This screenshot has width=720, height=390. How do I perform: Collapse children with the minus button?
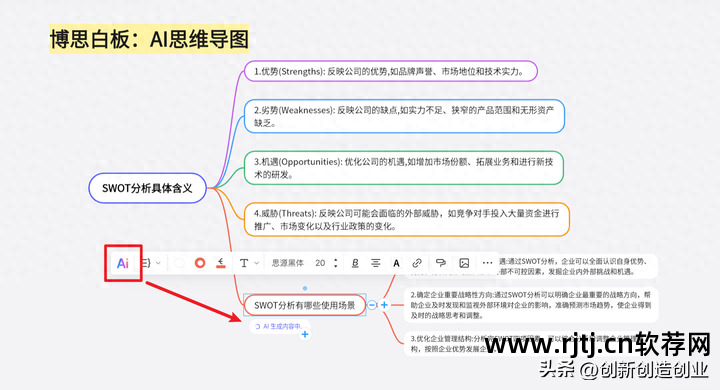click(372, 305)
